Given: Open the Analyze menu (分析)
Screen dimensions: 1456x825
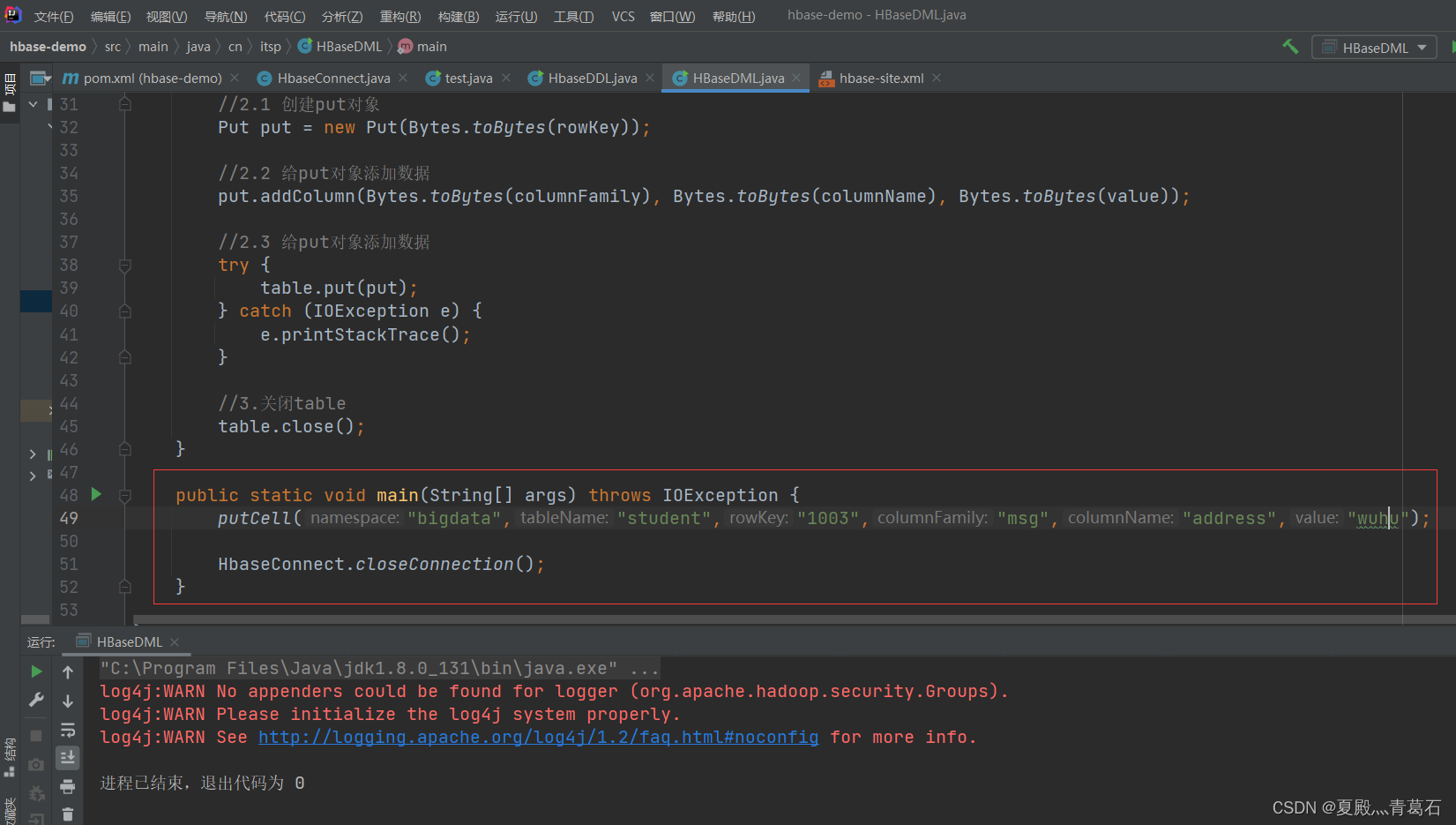Looking at the screenshot, I should click(342, 17).
